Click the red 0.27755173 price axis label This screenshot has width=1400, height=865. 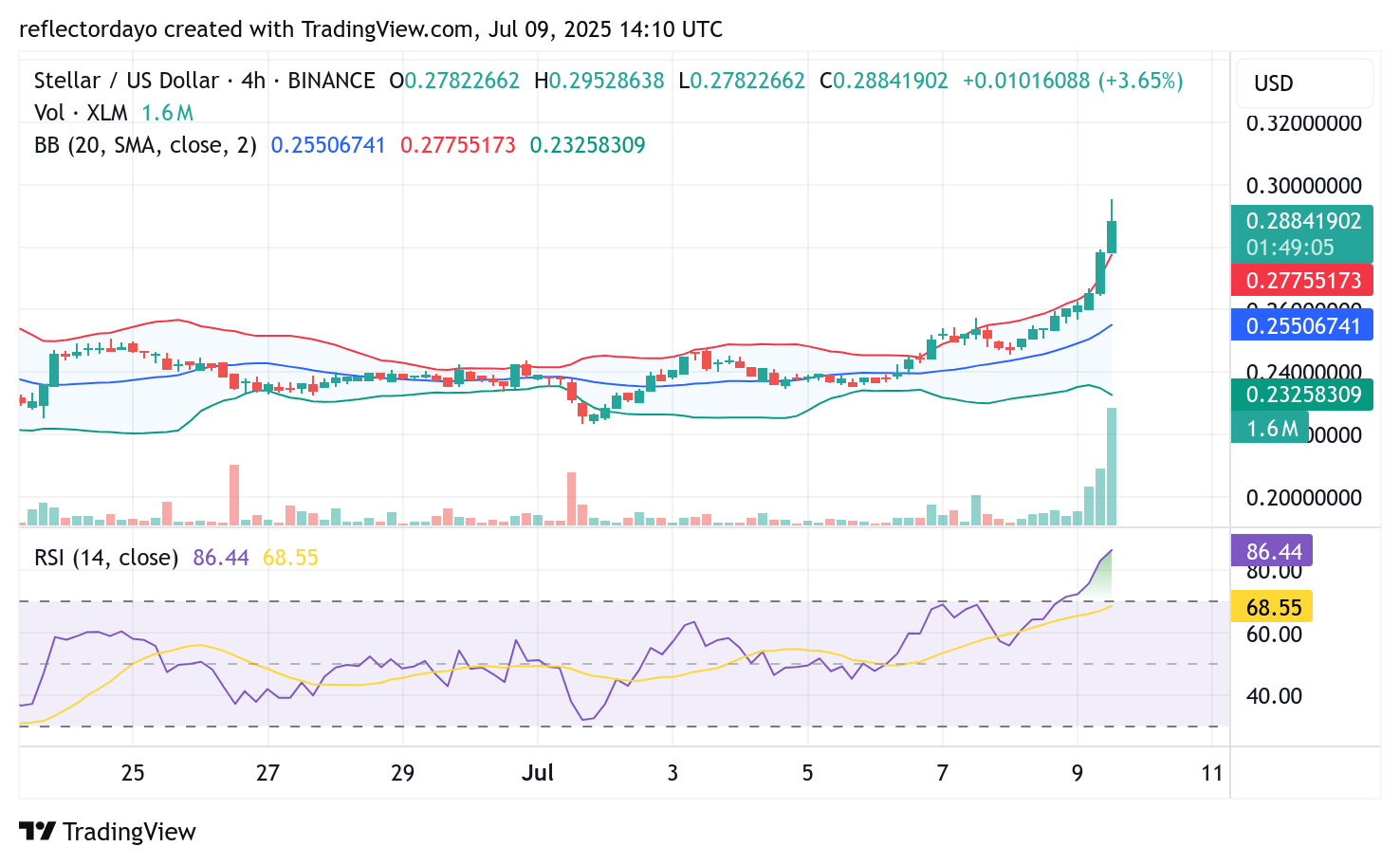pyautogui.click(x=1301, y=281)
